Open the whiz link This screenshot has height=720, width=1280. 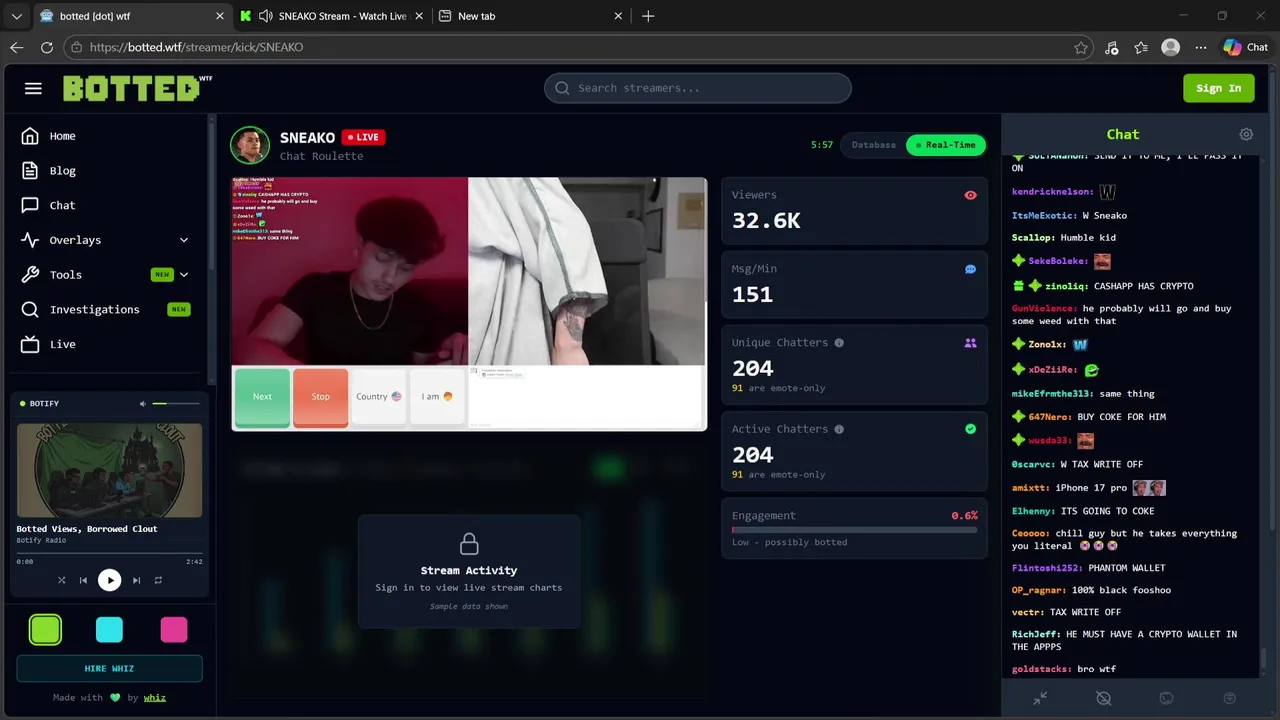(x=154, y=698)
